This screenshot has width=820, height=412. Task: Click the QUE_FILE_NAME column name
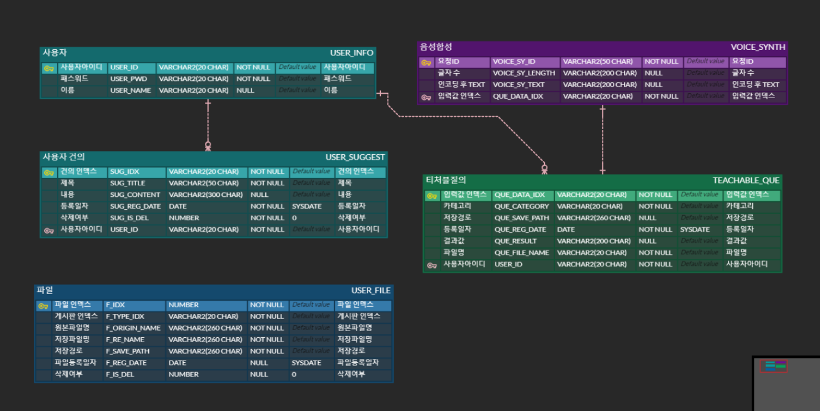[522, 253]
